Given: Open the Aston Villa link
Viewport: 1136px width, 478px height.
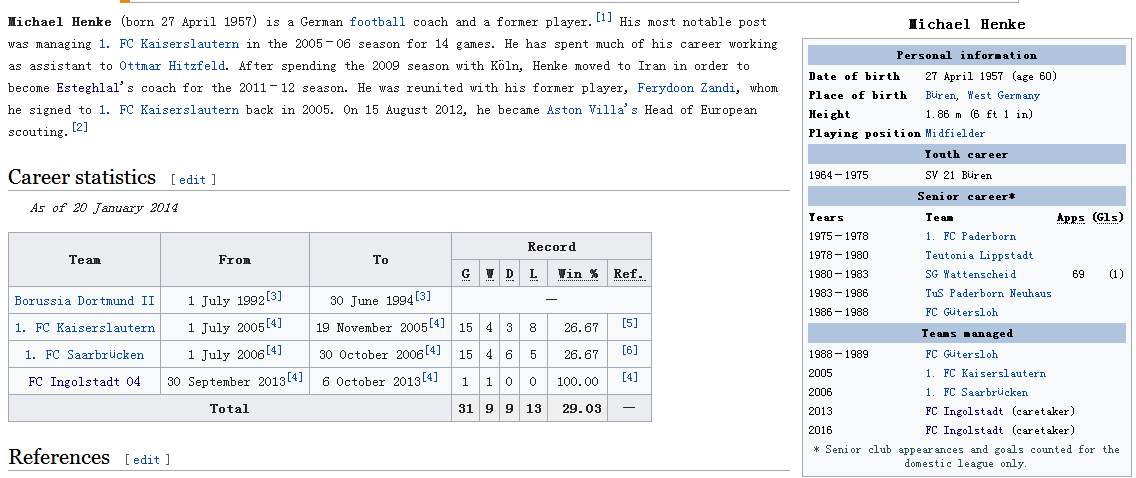Looking at the screenshot, I should [591, 110].
